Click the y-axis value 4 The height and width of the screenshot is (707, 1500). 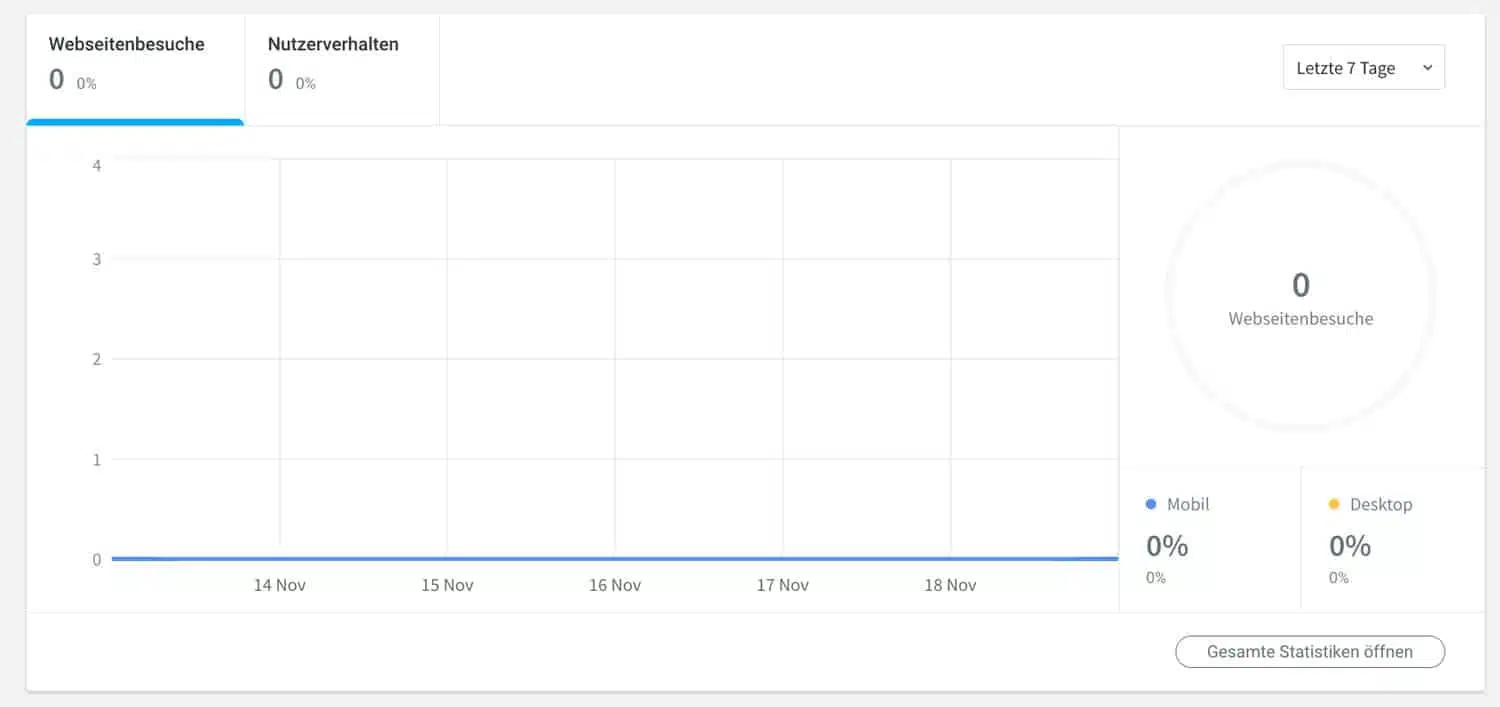tap(97, 166)
